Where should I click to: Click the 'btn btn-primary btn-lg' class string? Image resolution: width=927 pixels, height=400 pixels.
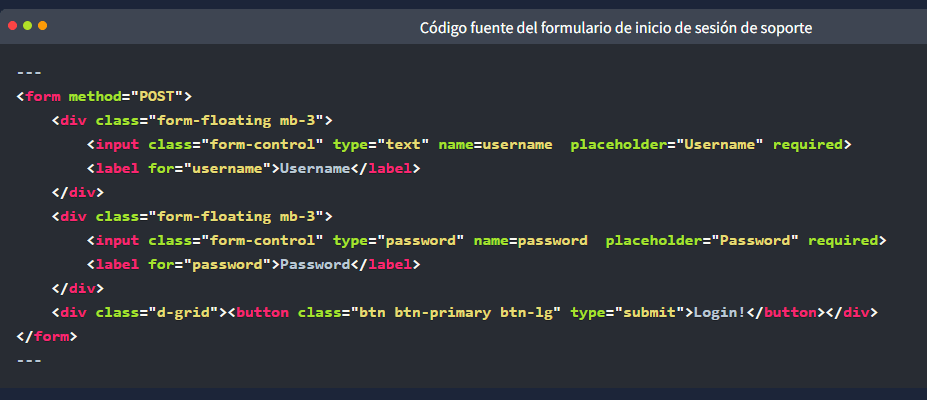click(456, 313)
